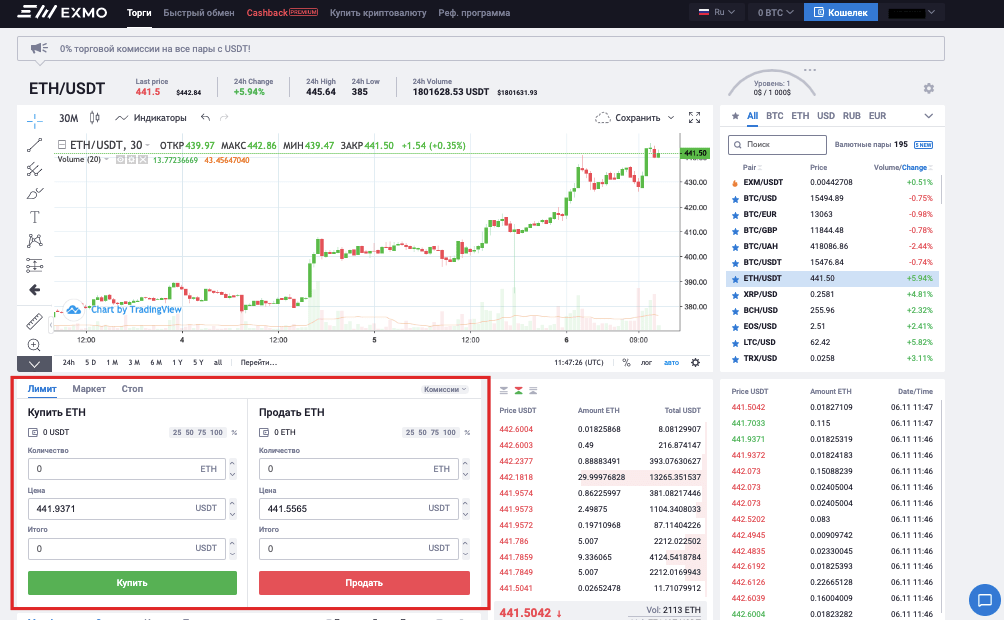
Task: Open candlestick chart style selector
Action: point(95,118)
